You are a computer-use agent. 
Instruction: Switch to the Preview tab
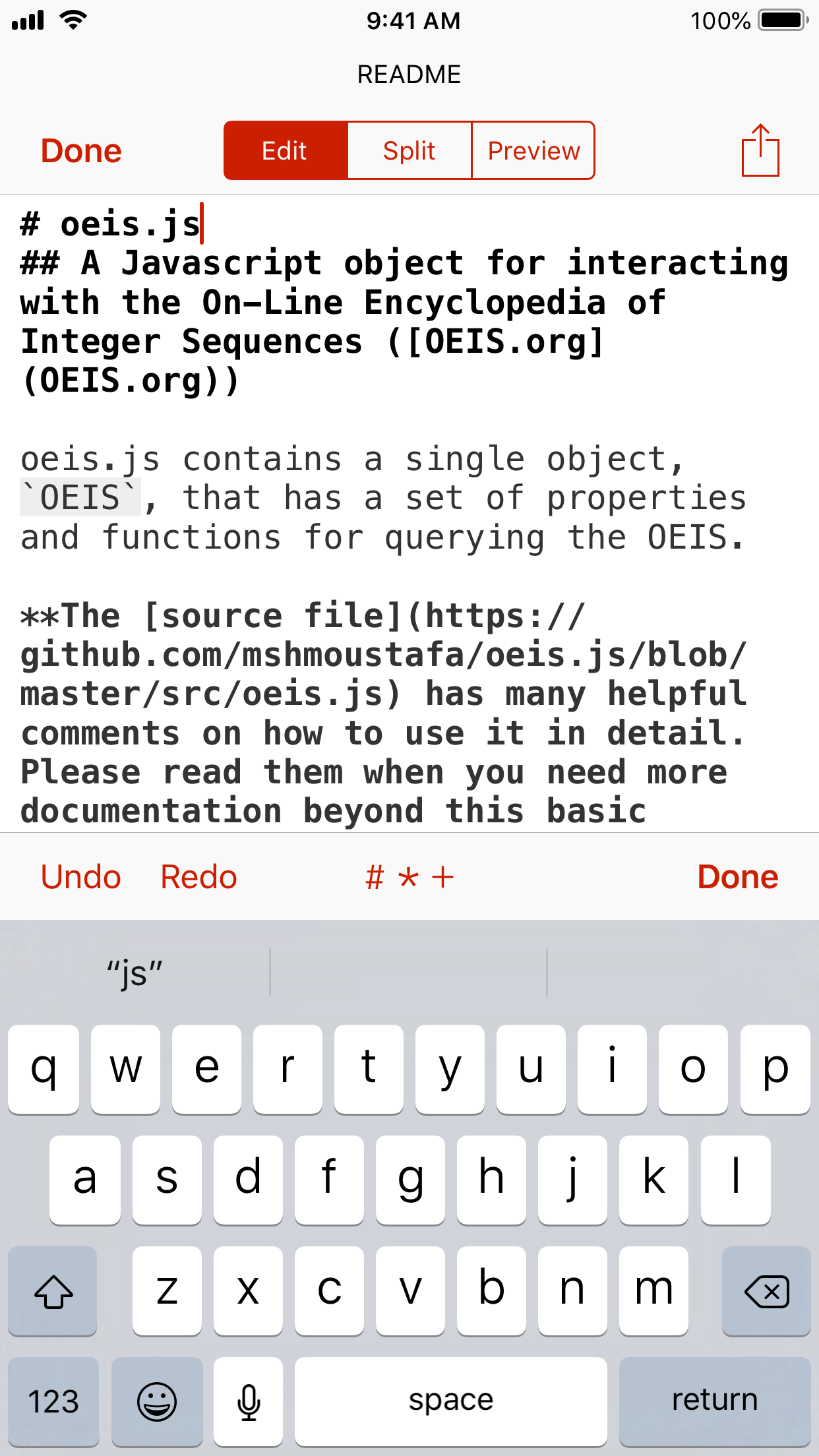pyautogui.click(x=533, y=150)
